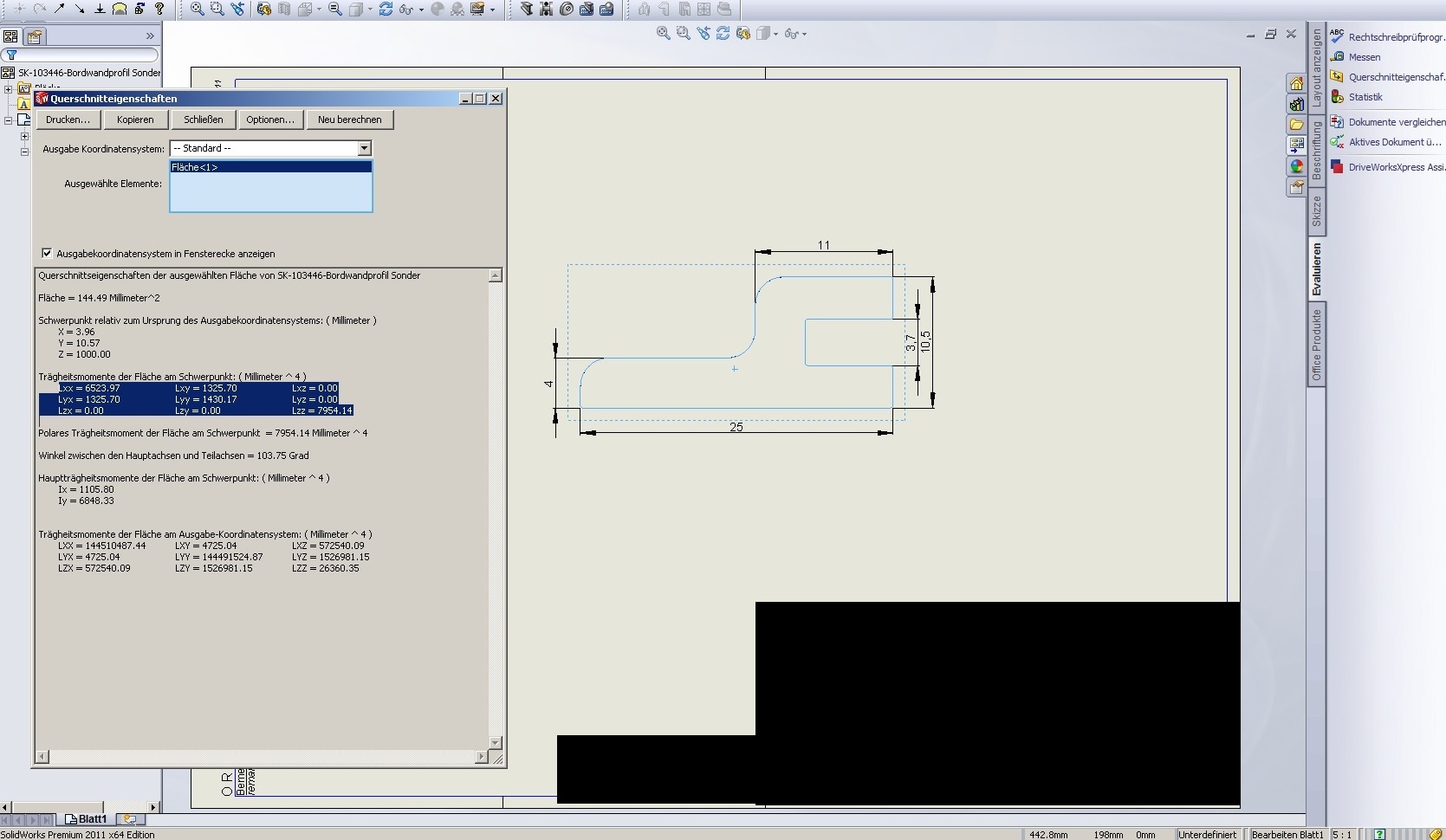This screenshot has height=840, width=1446.
Task: Click heads-up Zoom to Area icon in drawing view
Action: tap(683, 33)
